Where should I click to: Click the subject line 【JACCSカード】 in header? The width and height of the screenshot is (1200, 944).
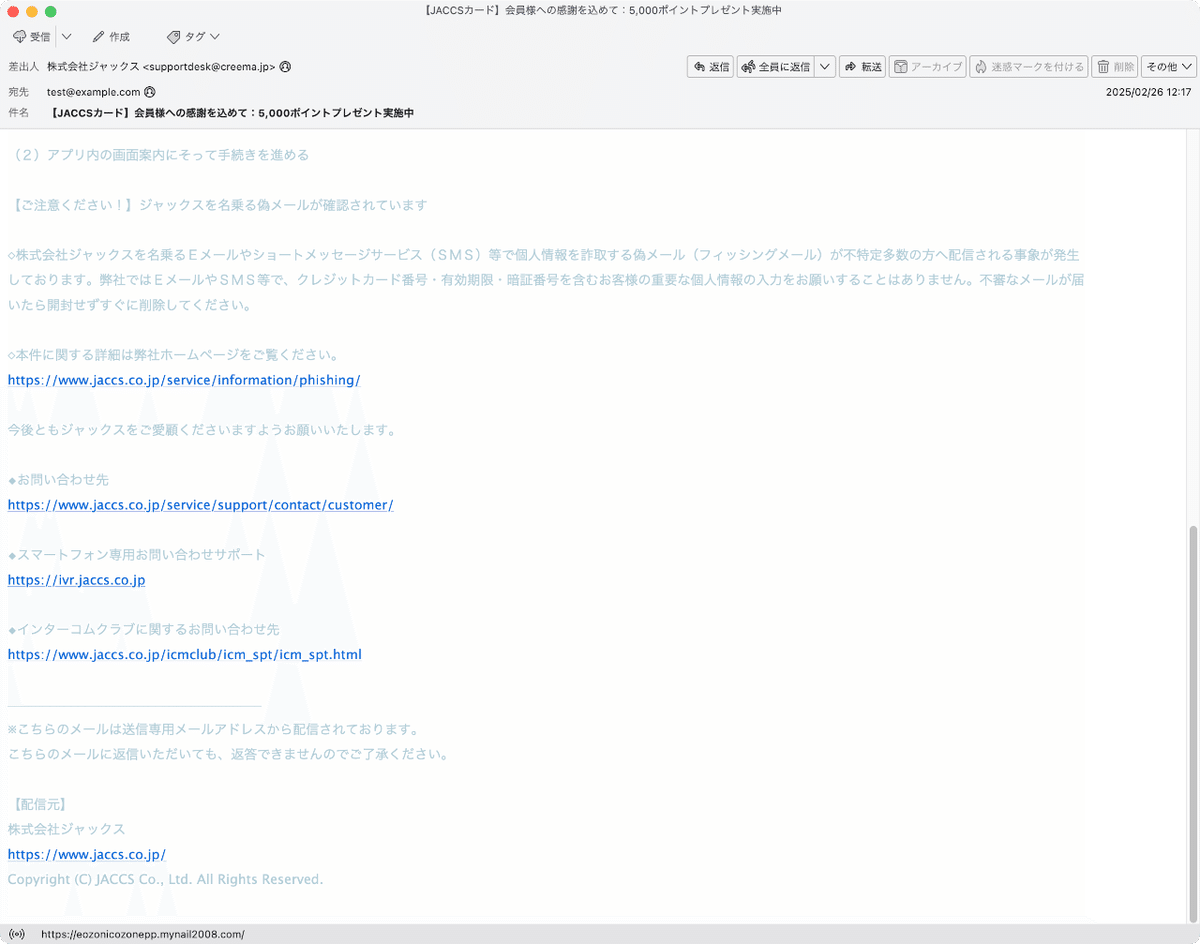coord(232,113)
